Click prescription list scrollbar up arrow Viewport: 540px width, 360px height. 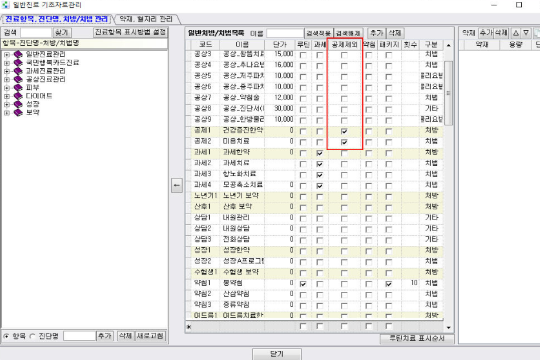(448, 45)
